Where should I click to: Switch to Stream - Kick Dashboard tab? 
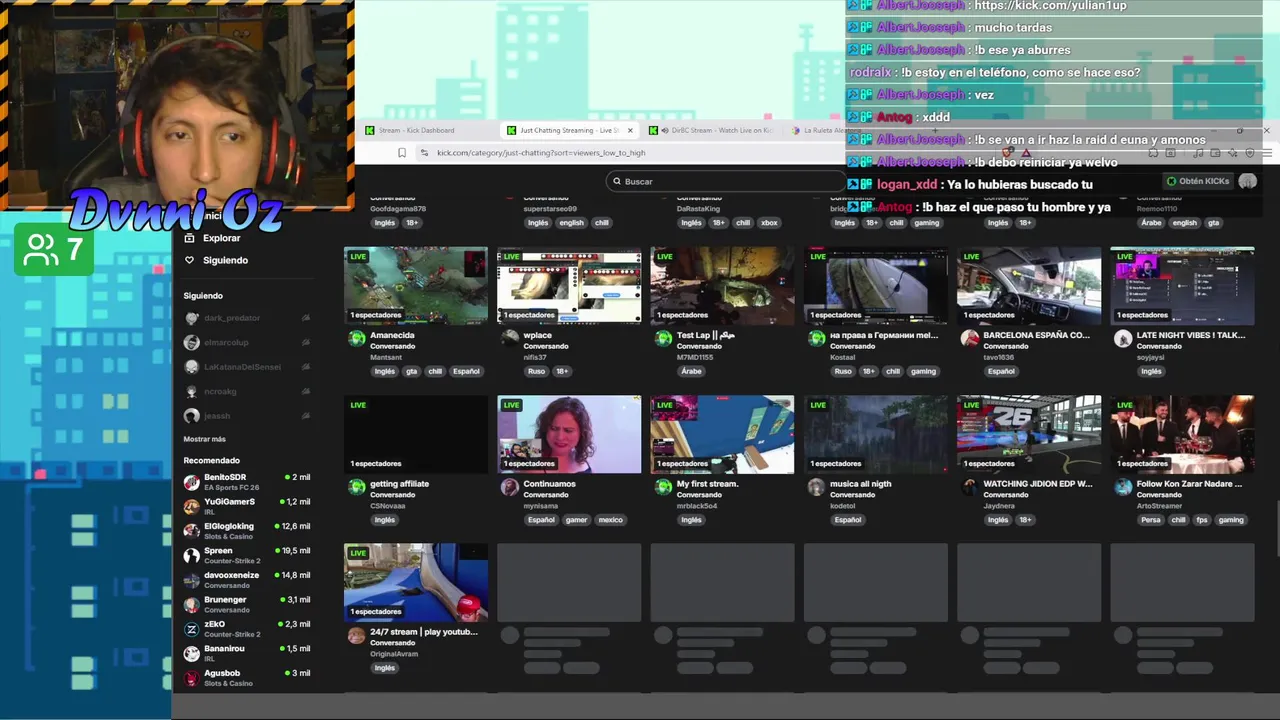point(425,130)
